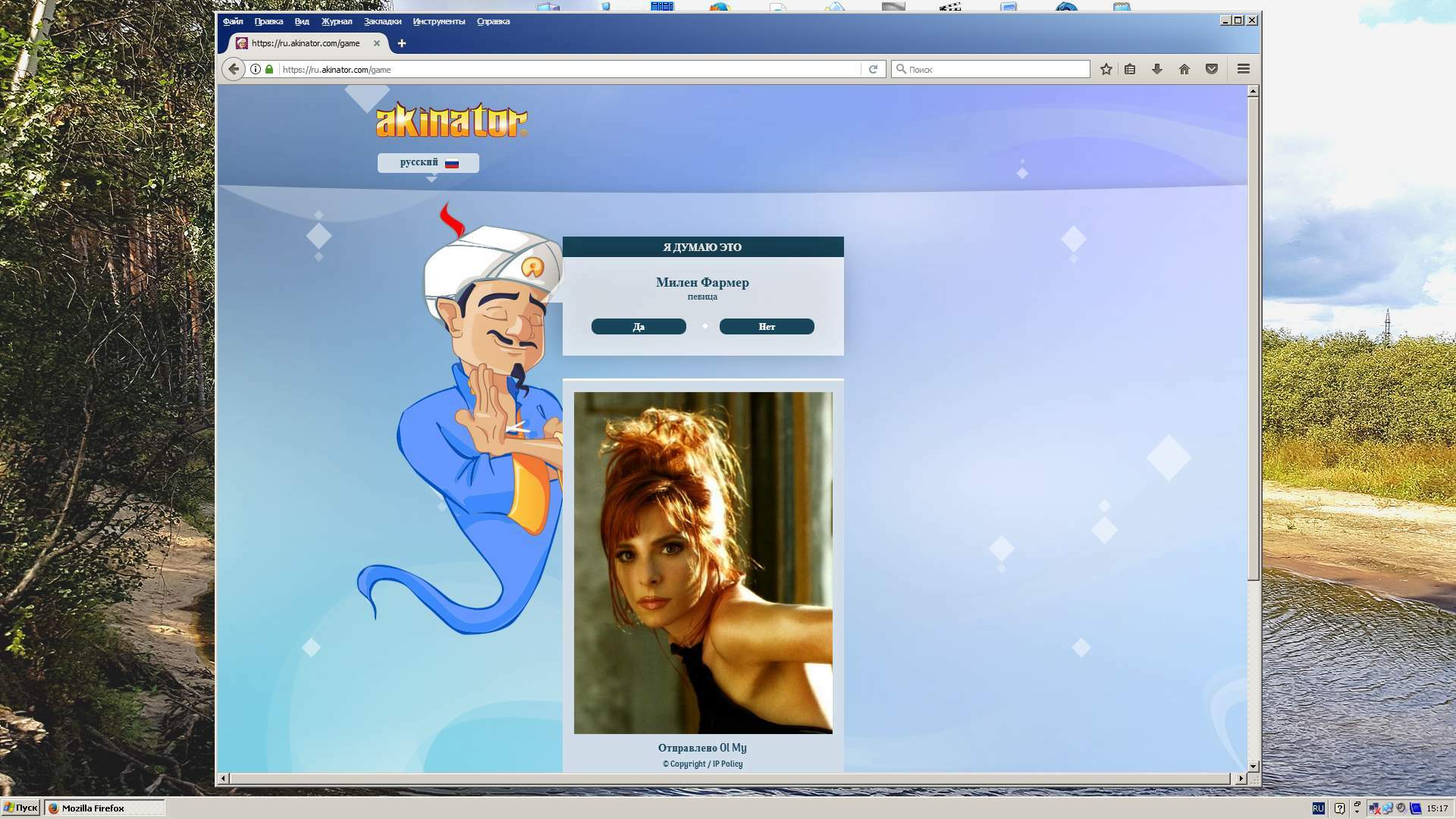
Task: Click the horizontal scrollbar thumb
Action: tap(730, 779)
